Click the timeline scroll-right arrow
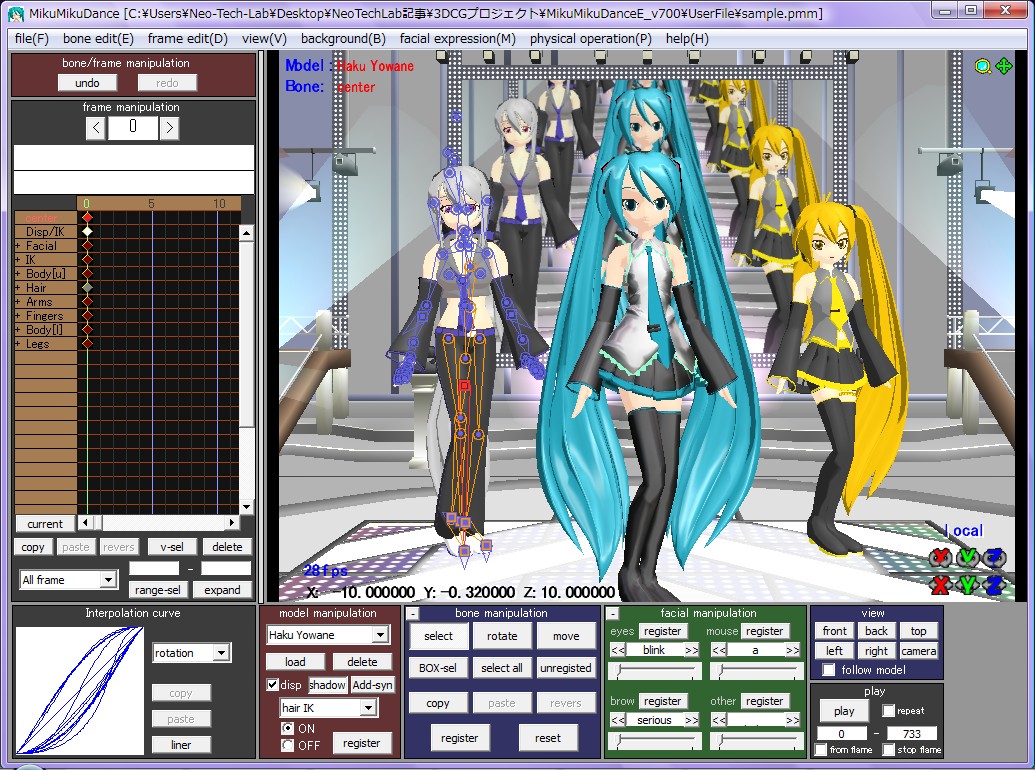Viewport: 1035px width, 770px height. pos(232,523)
